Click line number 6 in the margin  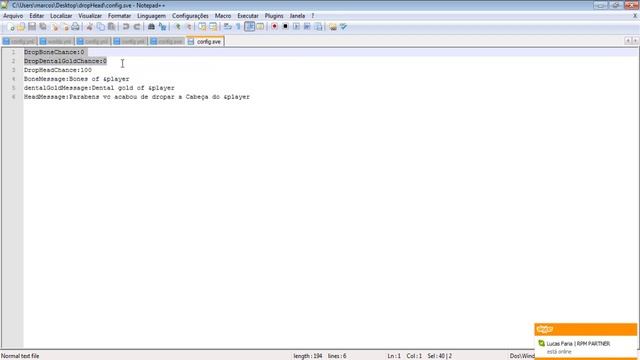[x=13, y=97]
